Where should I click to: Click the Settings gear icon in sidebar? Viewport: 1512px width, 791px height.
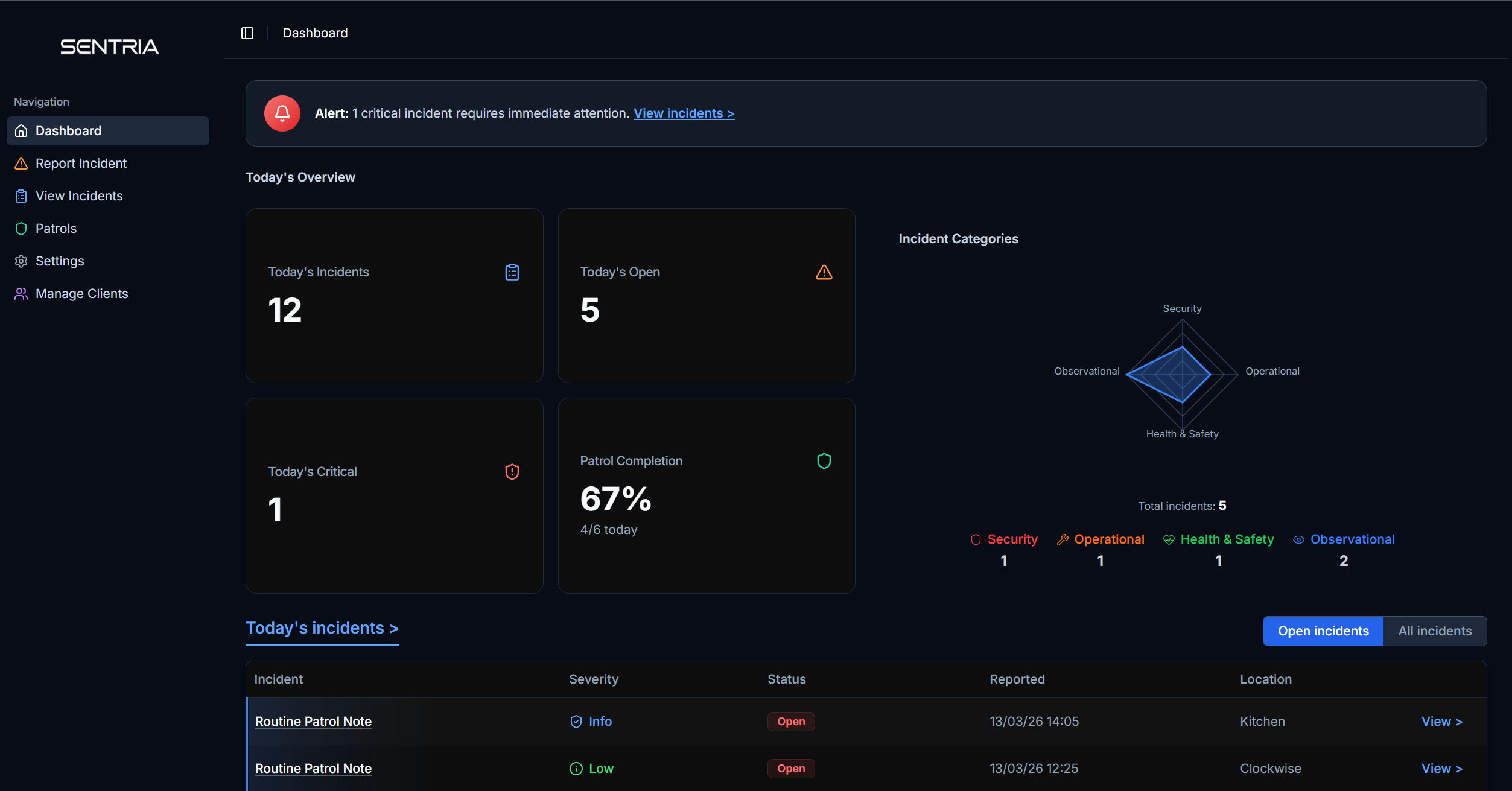tap(21, 261)
